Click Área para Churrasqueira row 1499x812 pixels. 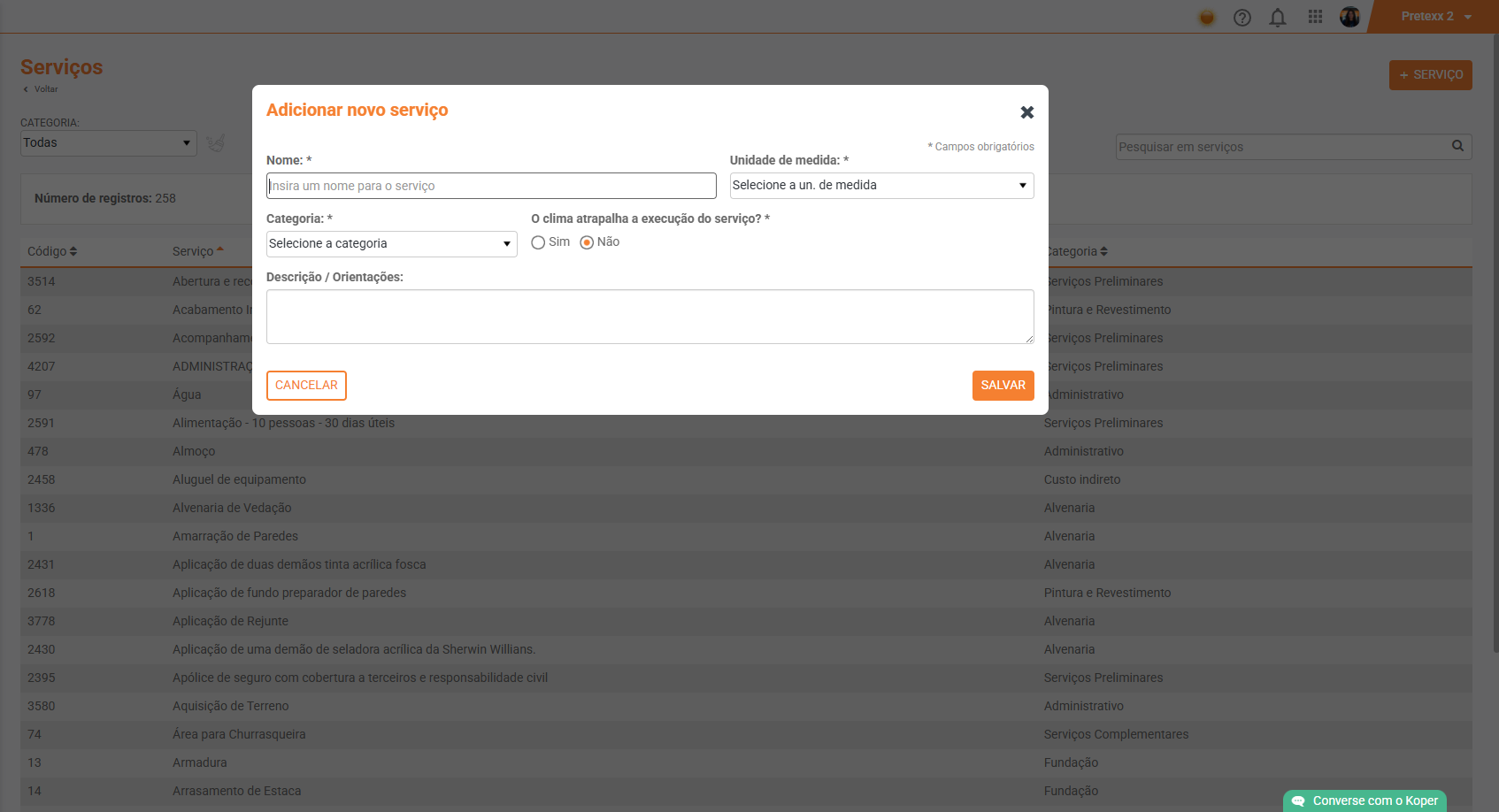[x=746, y=734]
